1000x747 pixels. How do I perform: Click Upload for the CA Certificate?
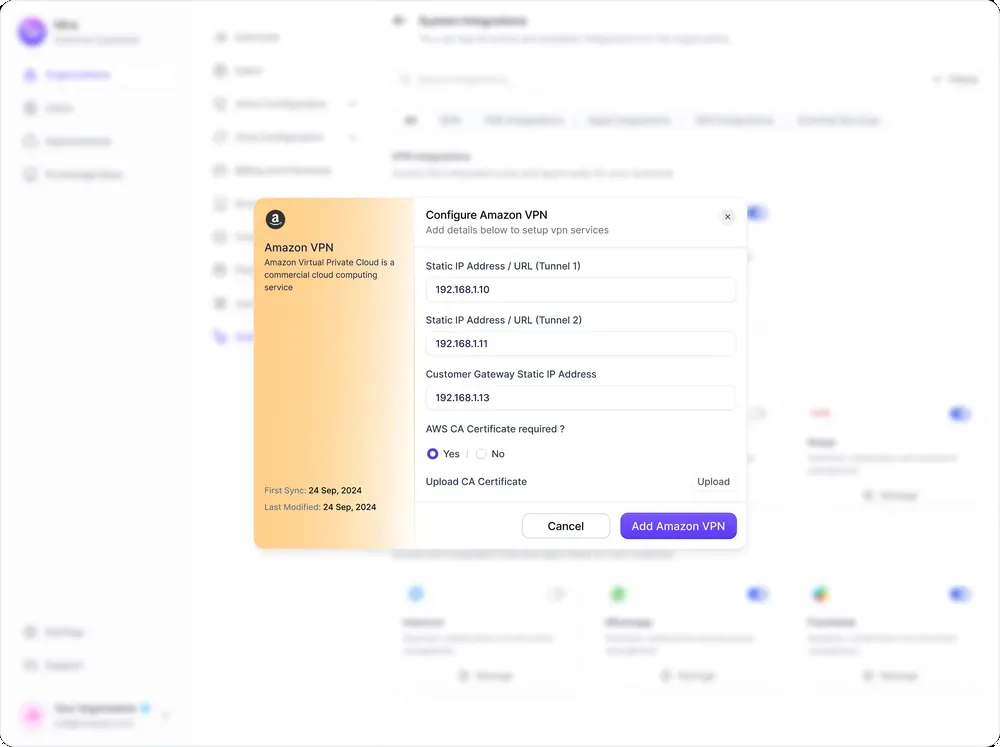(x=713, y=482)
